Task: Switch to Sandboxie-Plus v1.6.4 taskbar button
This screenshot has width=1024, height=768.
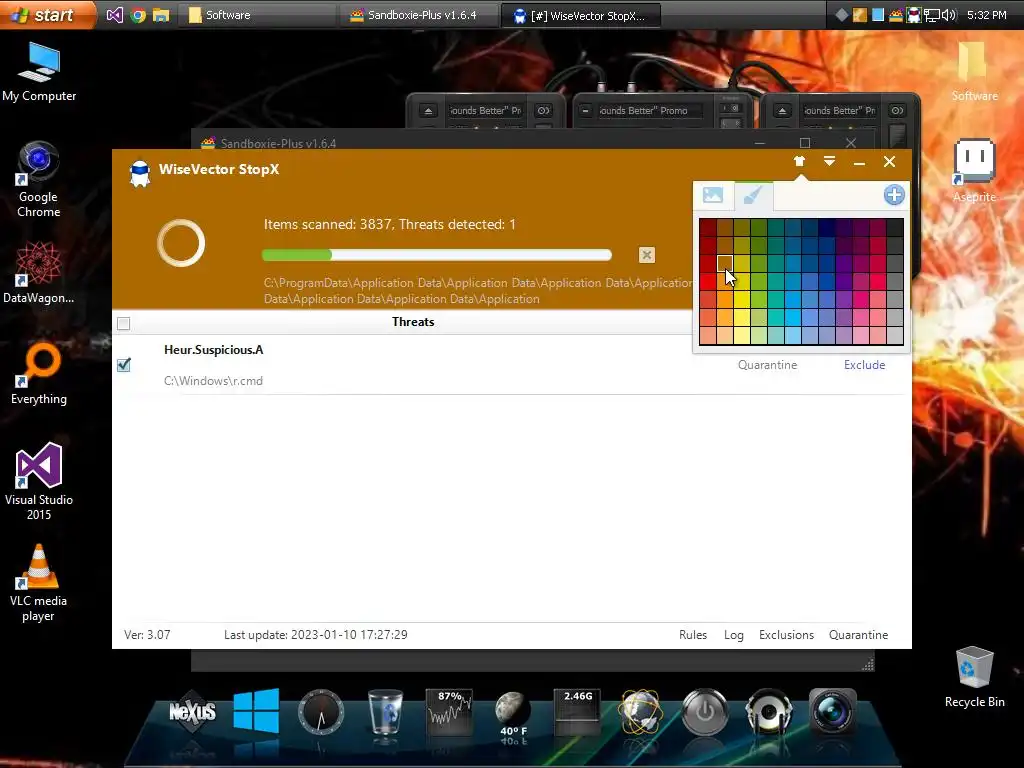Action: click(421, 15)
